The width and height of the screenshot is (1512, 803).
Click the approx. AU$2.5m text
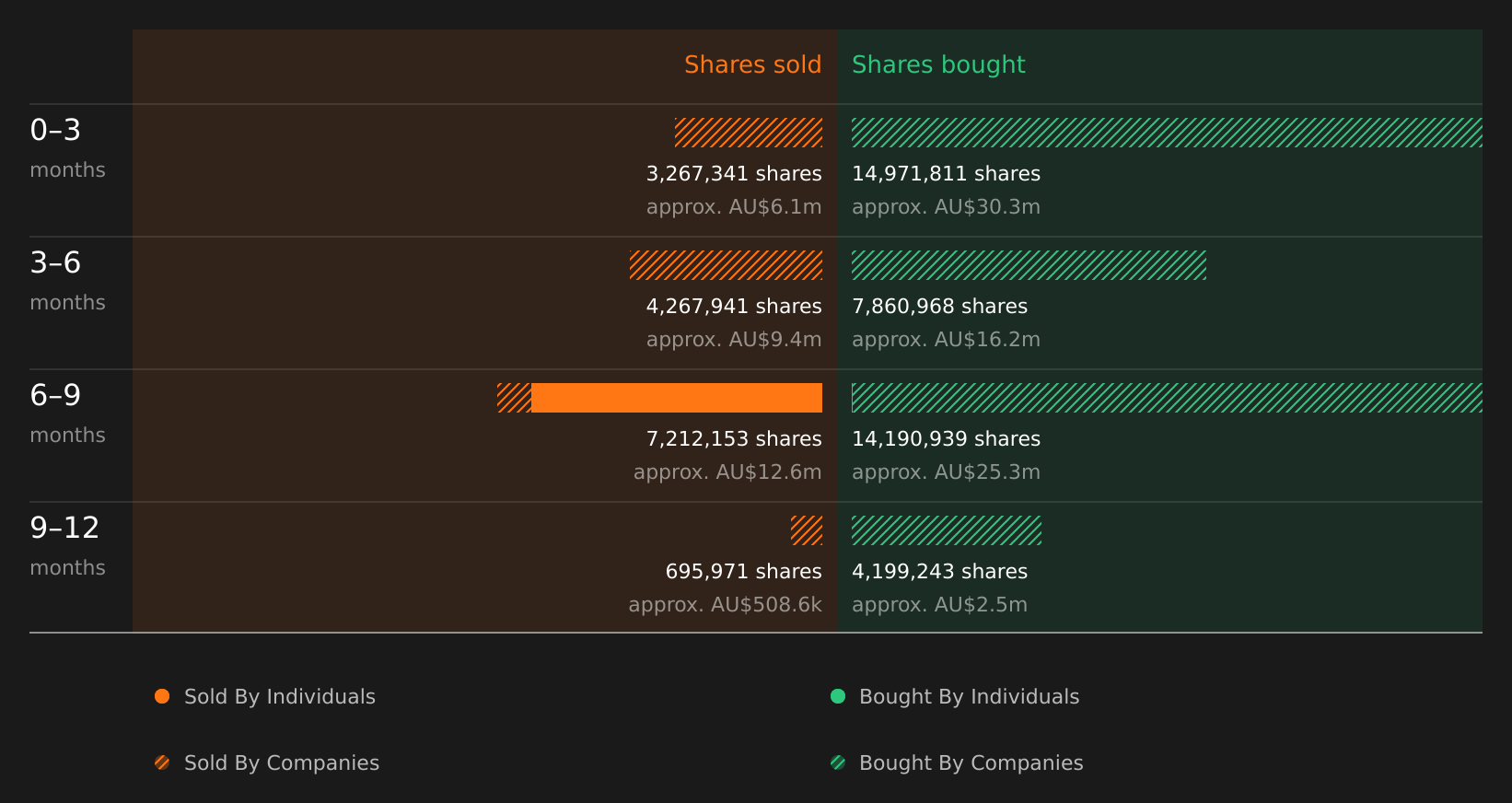pos(939,605)
